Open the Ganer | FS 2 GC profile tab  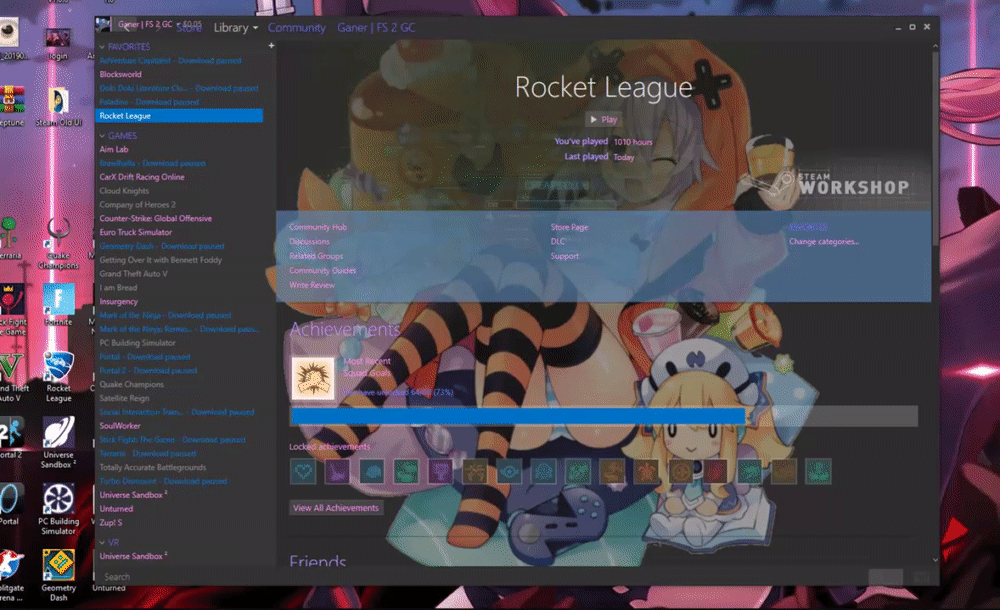point(376,28)
